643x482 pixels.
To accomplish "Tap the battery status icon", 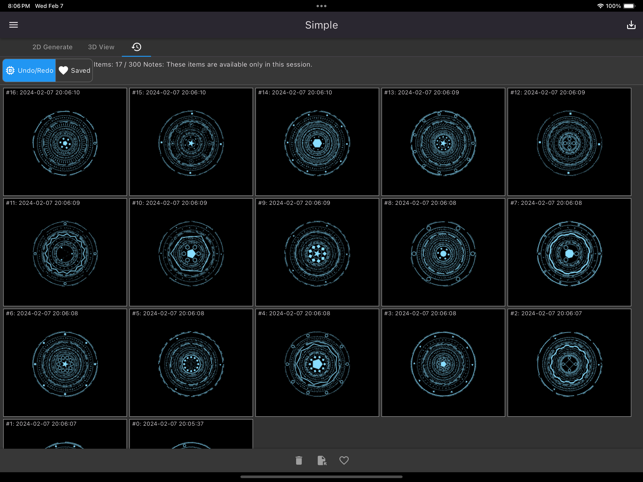I will [x=629, y=6].
